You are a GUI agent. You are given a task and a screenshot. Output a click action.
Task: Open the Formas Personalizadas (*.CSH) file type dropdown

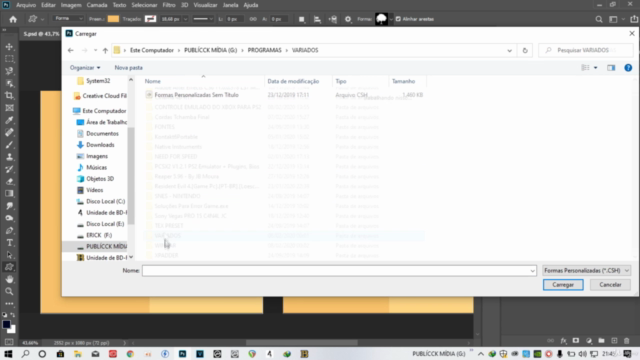(587, 271)
